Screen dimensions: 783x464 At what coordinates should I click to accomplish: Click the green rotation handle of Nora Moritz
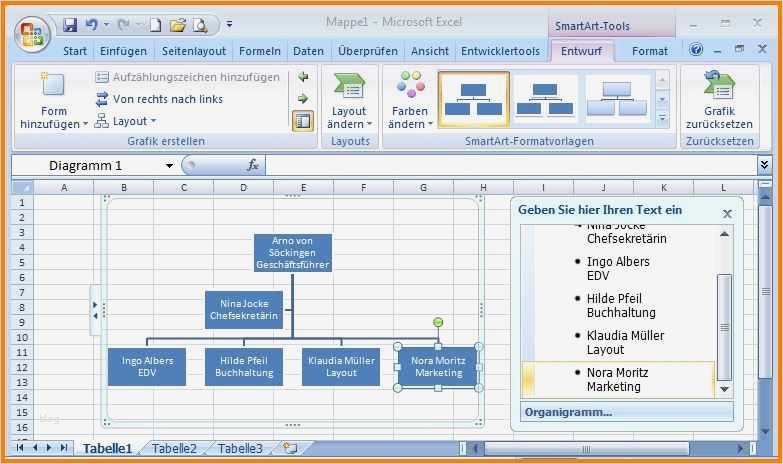[x=438, y=322]
